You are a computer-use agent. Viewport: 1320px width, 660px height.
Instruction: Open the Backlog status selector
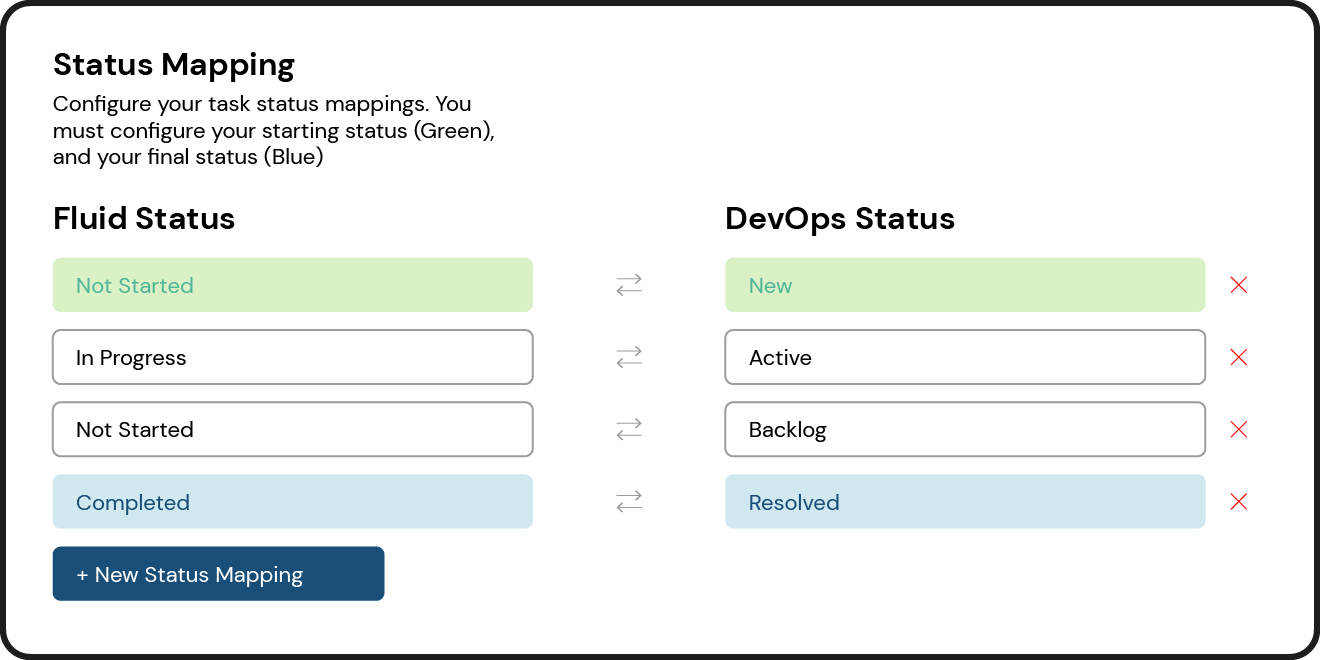964,429
